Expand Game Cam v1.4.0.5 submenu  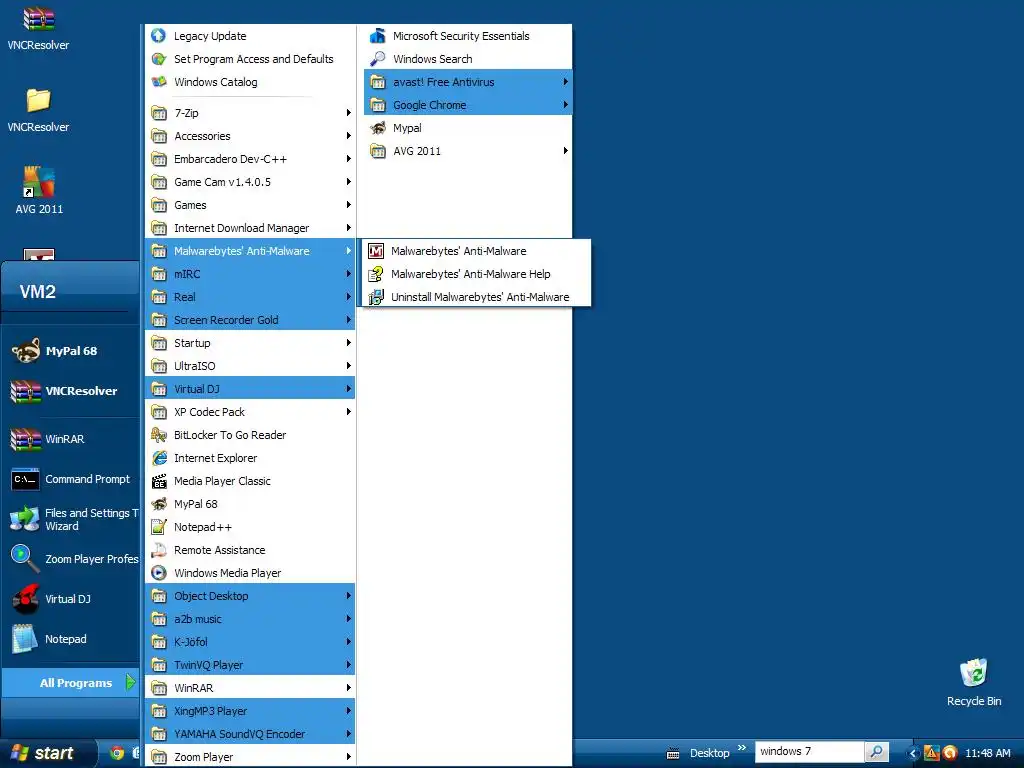tap(249, 182)
